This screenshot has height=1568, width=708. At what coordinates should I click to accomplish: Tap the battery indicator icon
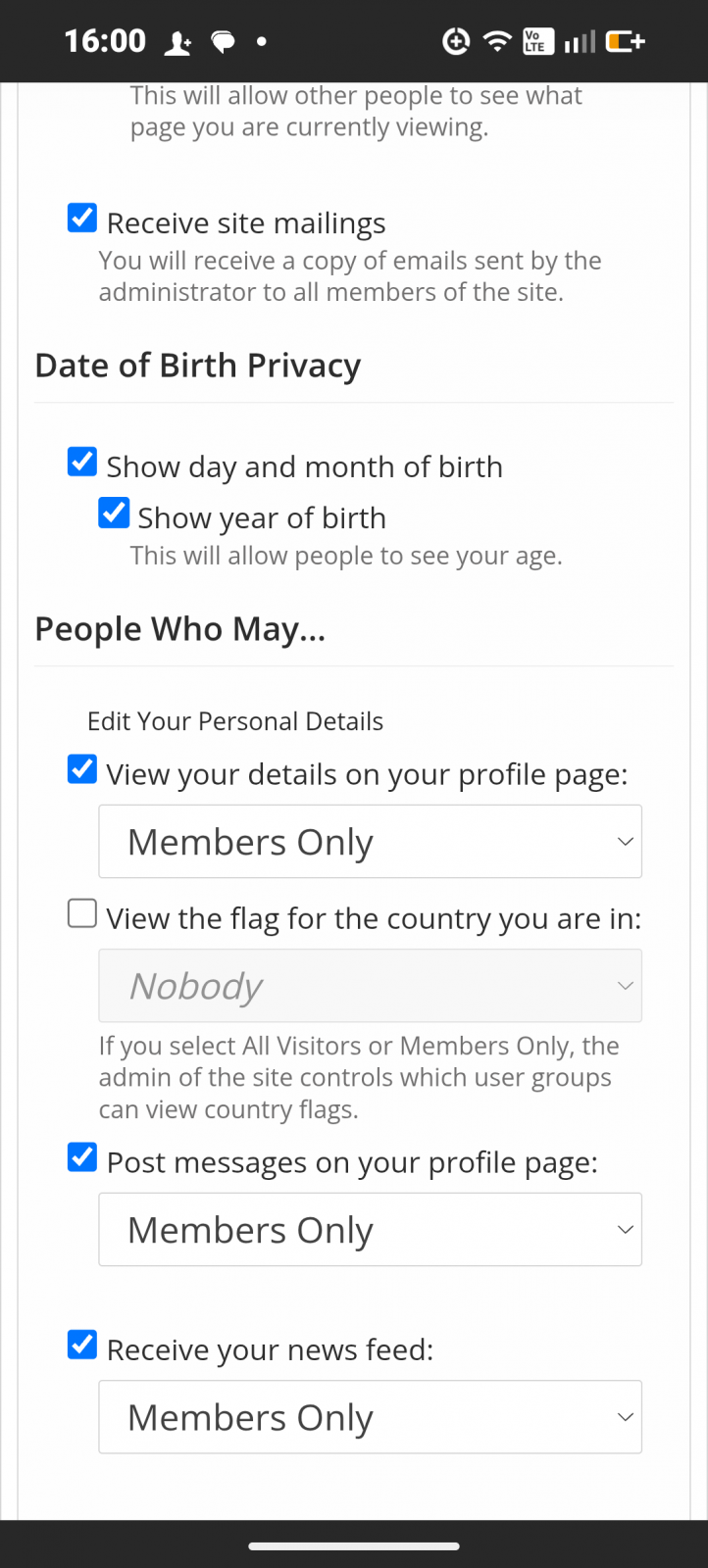coord(624,41)
